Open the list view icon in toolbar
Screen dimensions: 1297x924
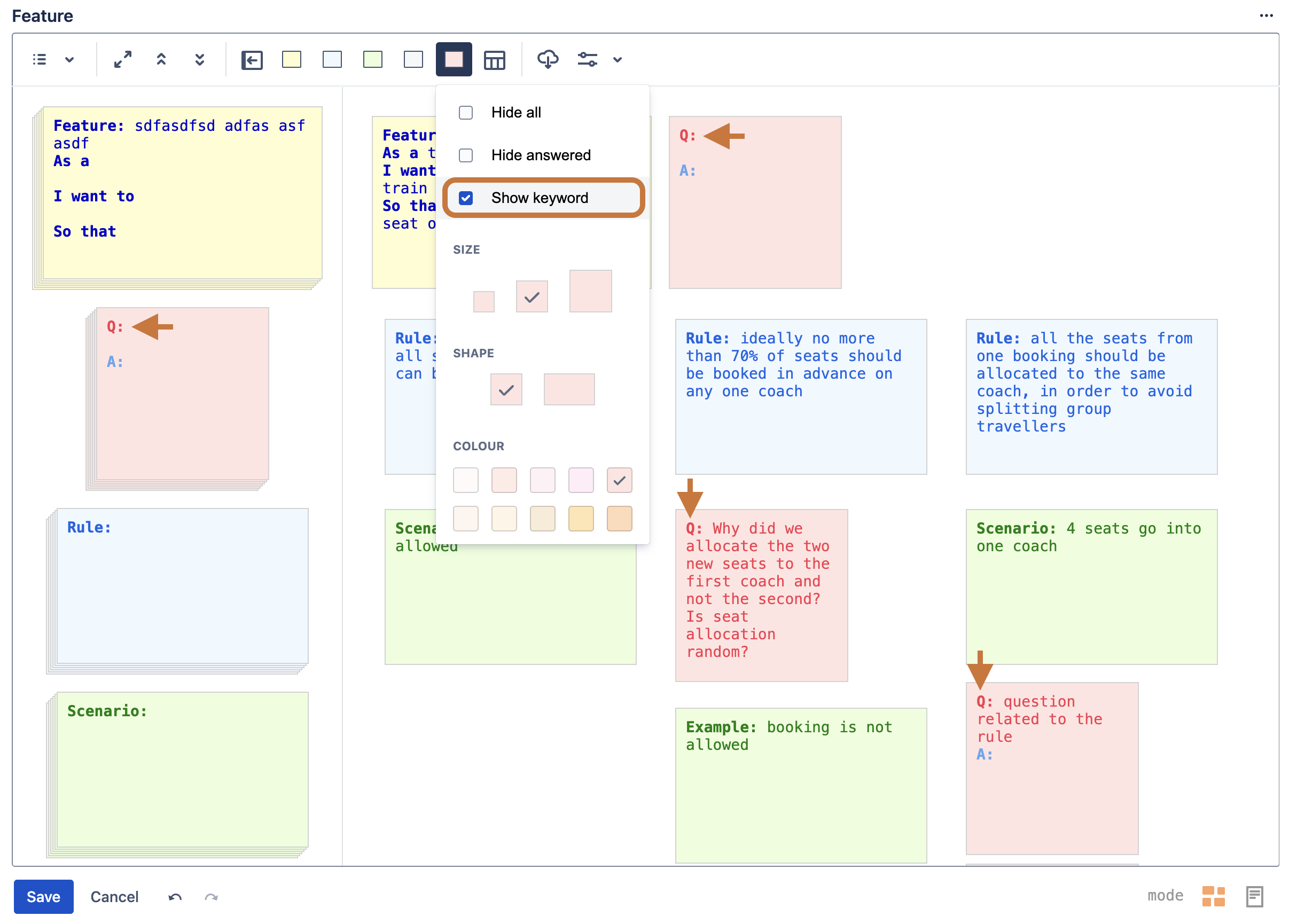click(40, 60)
